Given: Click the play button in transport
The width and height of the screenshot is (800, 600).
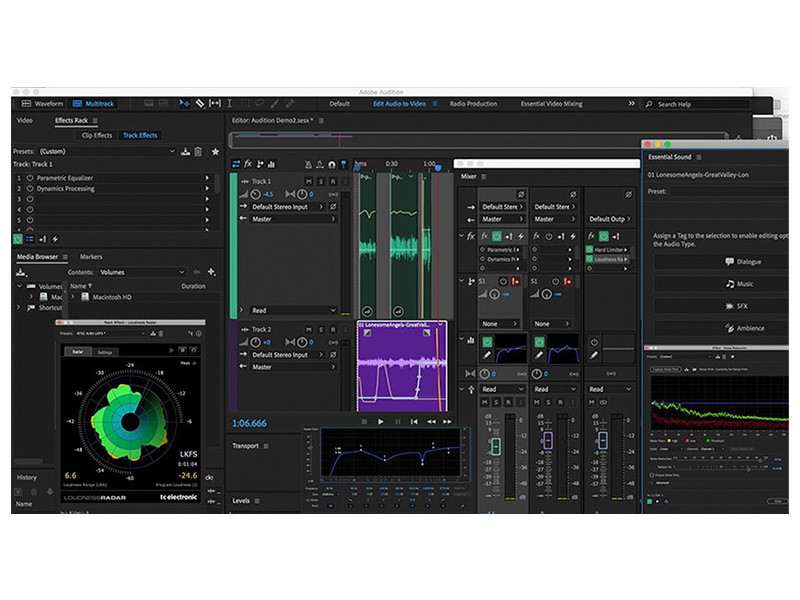Looking at the screenshot, I should (380, 421).
